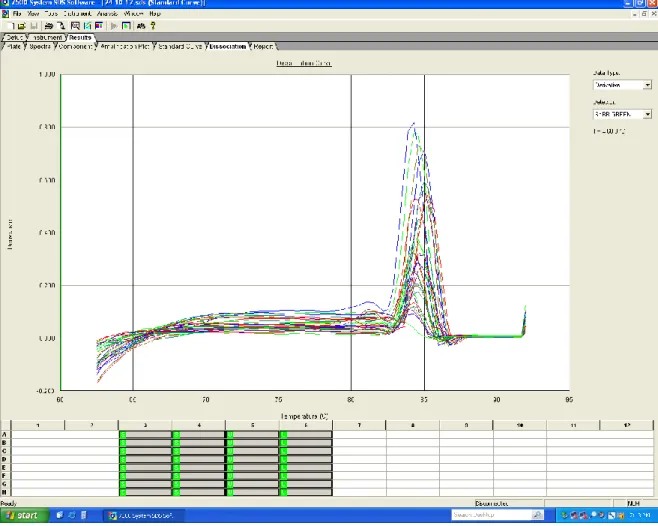Select plate row header D

pyautogui.click(x=5, y=459)
